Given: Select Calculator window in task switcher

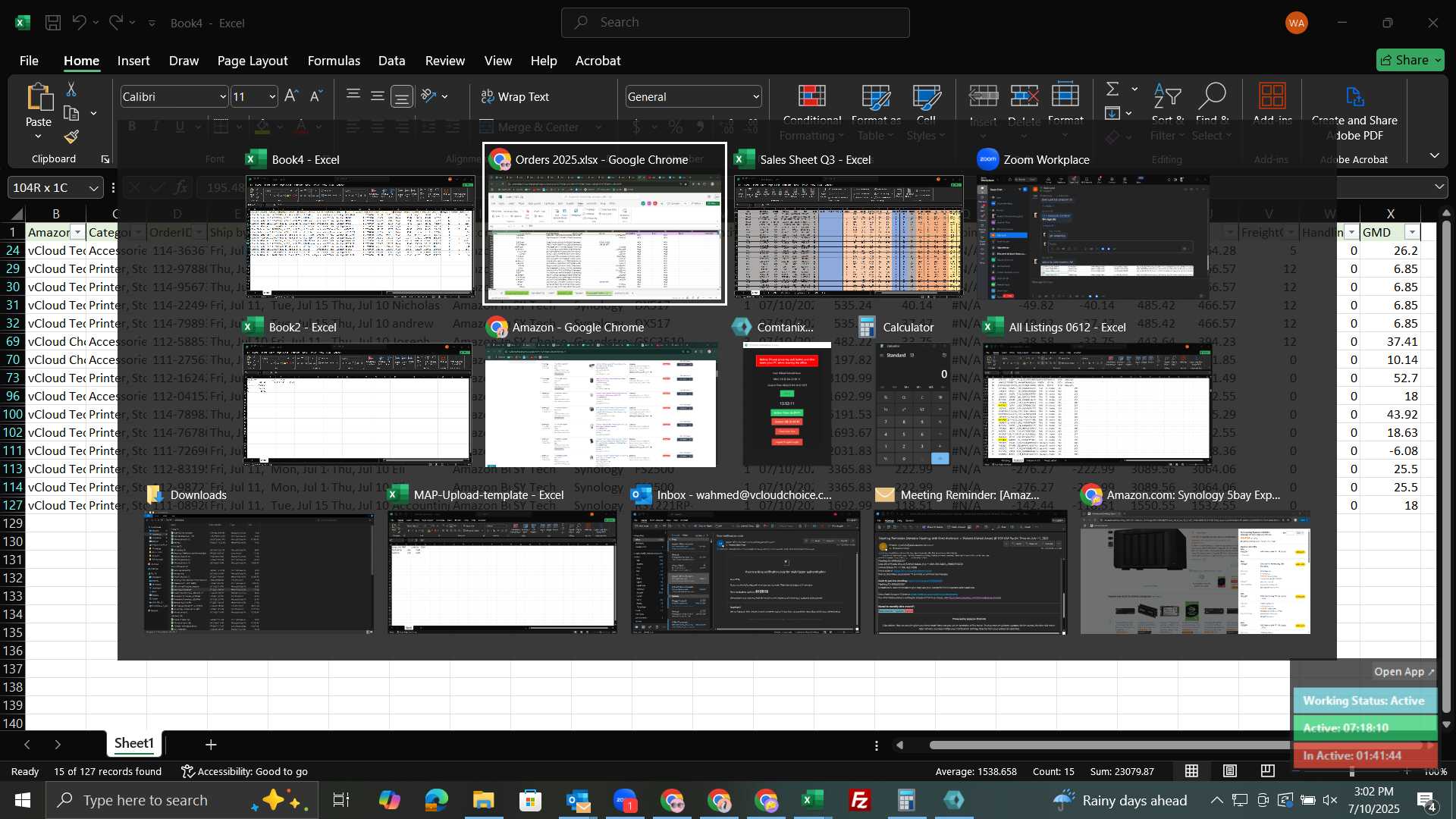Looking at the screenshot, I should (x=914, y=403).
